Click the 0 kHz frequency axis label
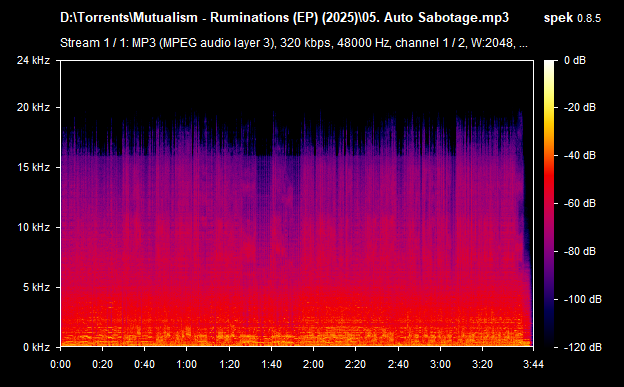 [x=37, y=347]
